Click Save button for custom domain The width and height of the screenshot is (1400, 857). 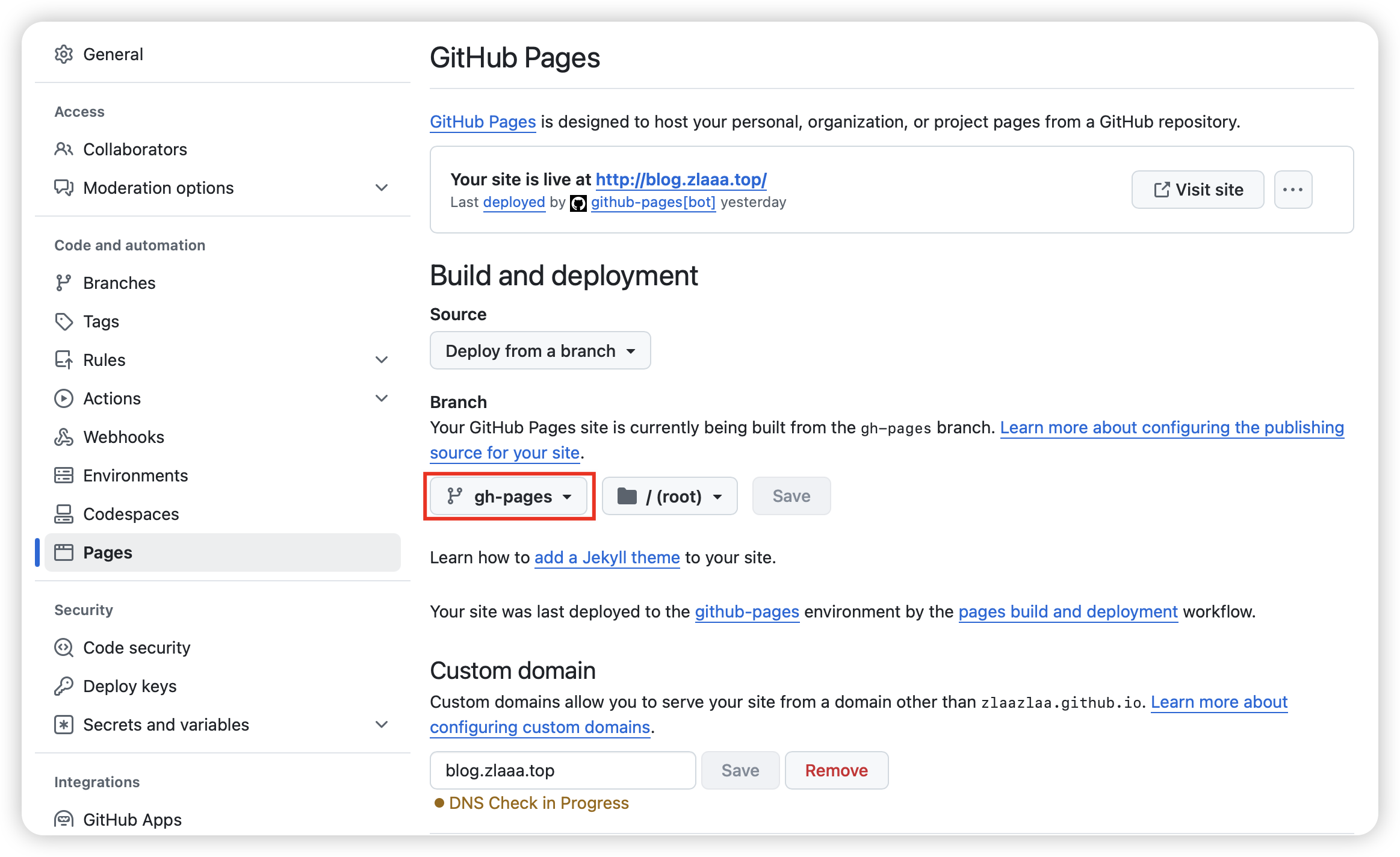coord(740,770)
